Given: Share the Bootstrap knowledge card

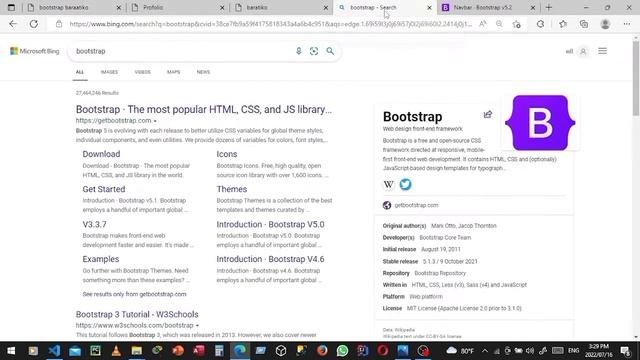Looking at the screenshot, I should (x=488, y=114).
